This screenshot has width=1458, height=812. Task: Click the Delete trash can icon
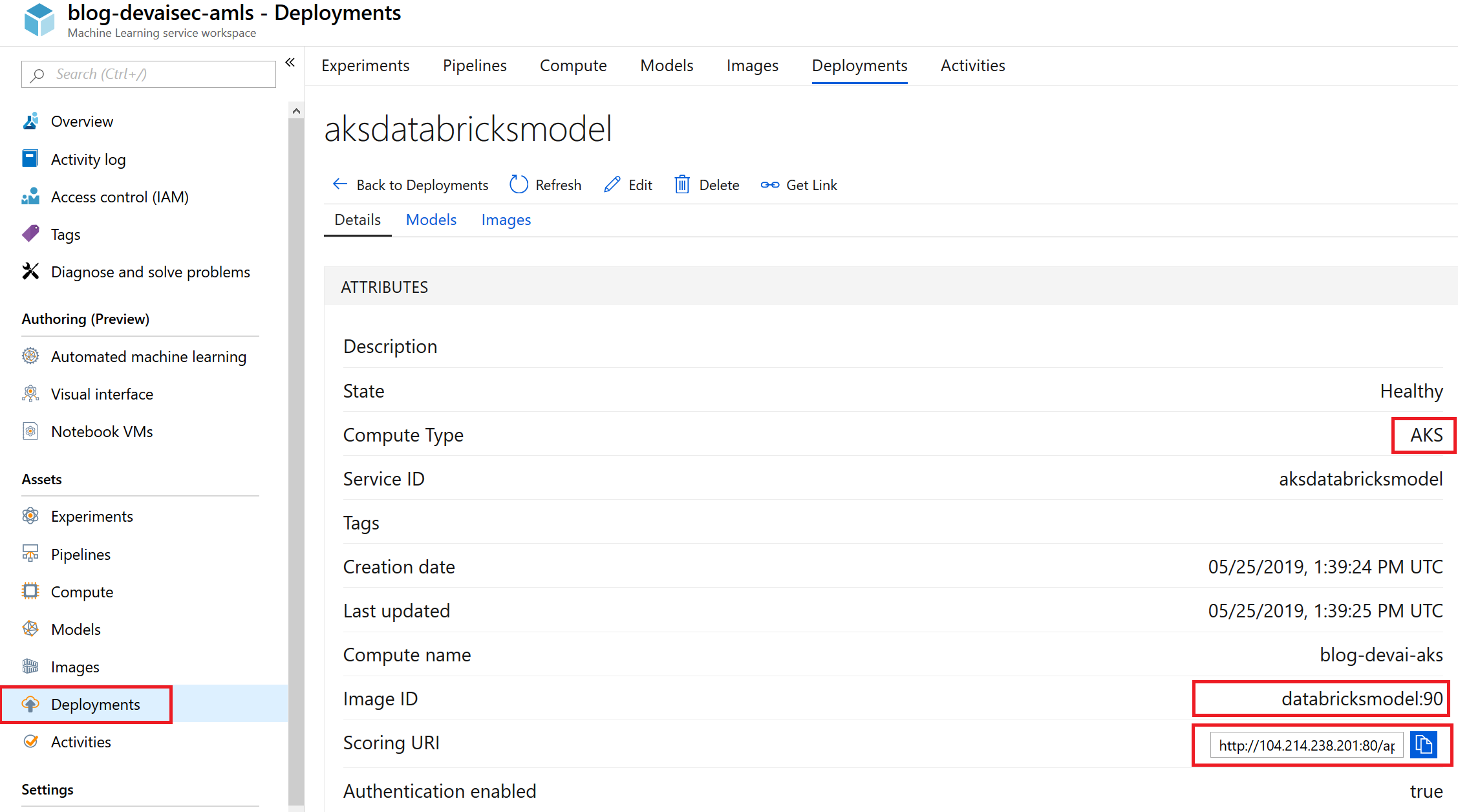[x=682, y=185]
